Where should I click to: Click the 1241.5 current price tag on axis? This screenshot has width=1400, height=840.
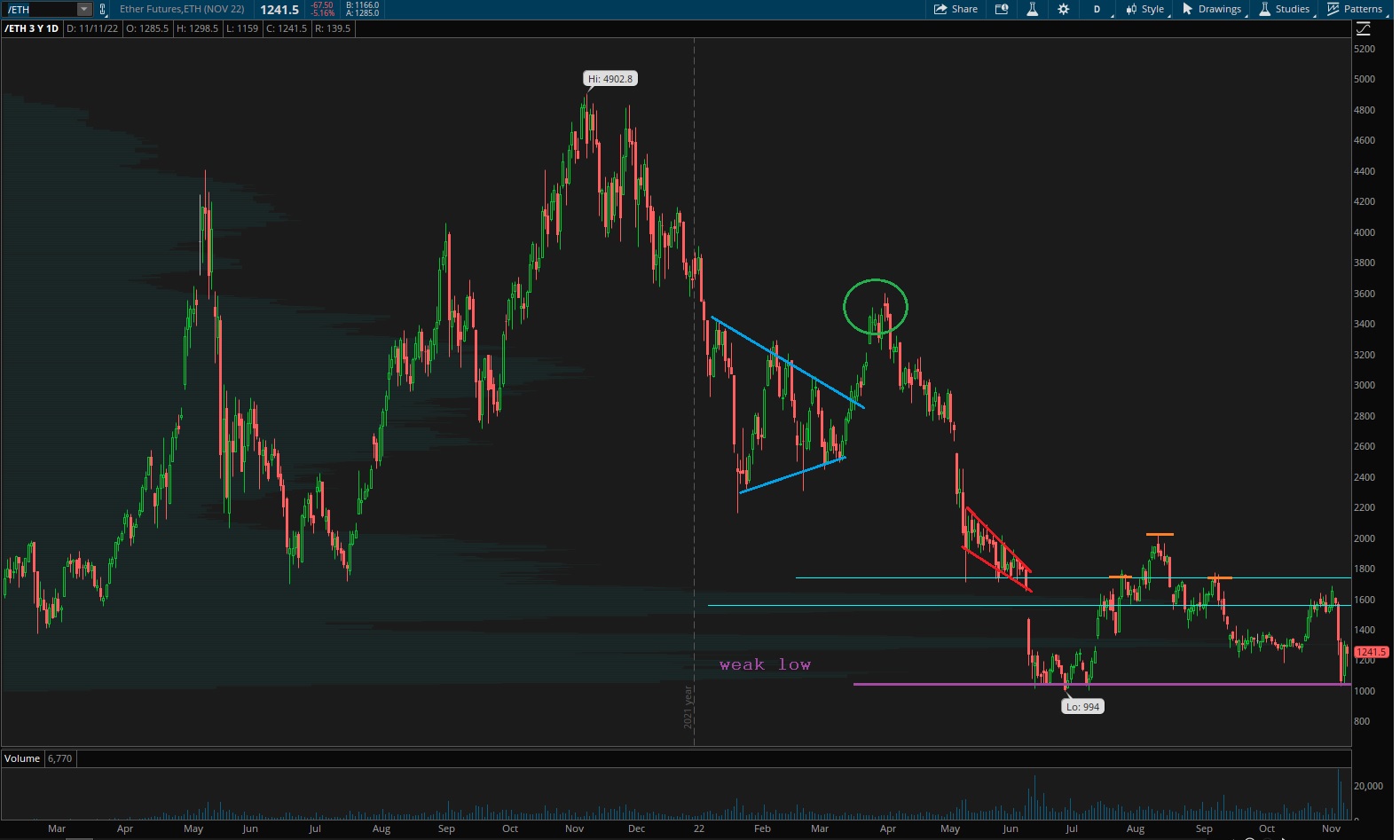(1372, 652)
